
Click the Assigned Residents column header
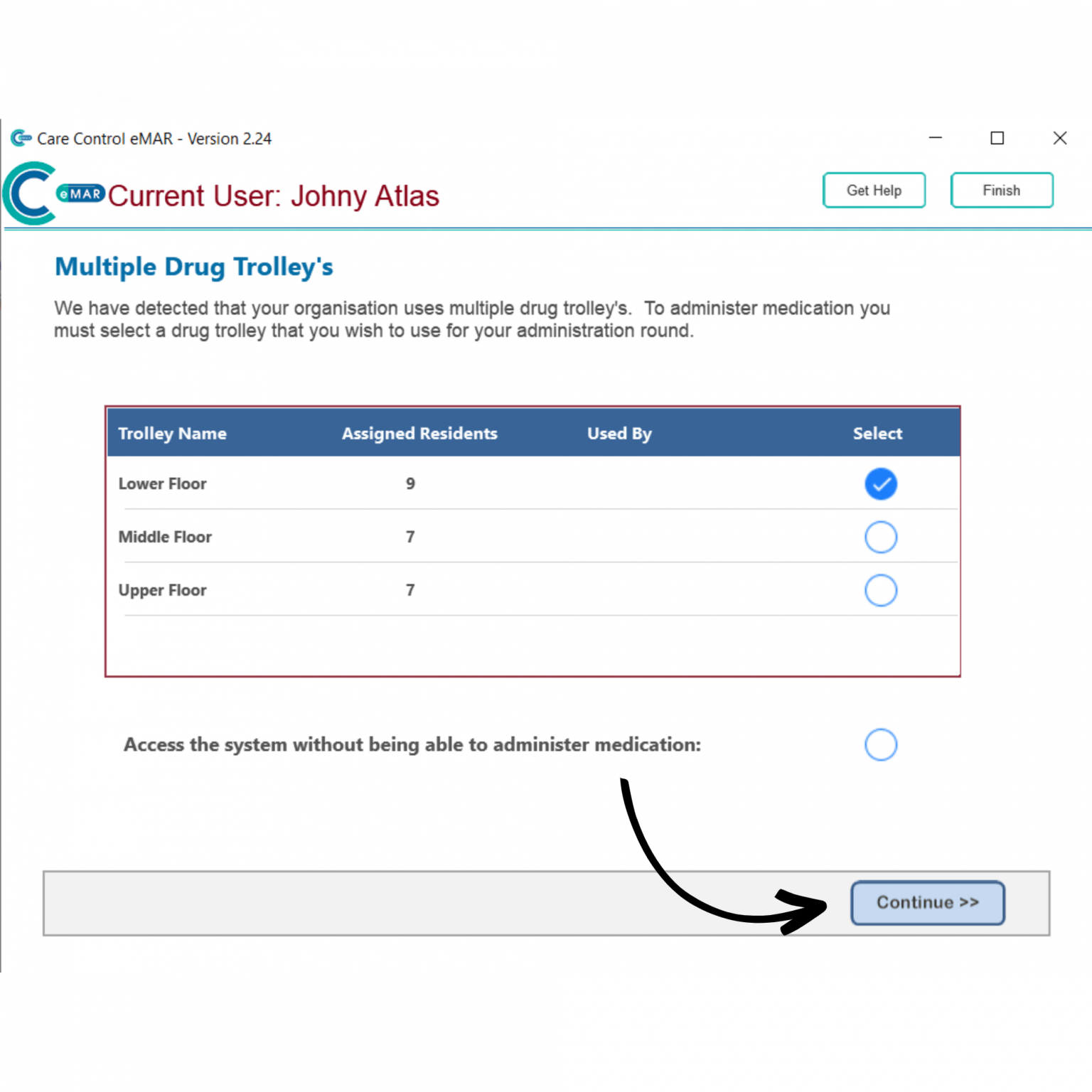(419, 434)
